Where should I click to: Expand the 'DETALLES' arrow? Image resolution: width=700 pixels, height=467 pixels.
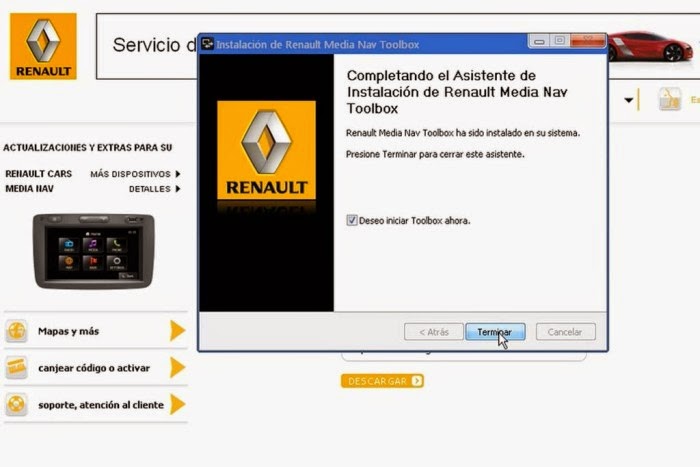click(x=178, y=189)
